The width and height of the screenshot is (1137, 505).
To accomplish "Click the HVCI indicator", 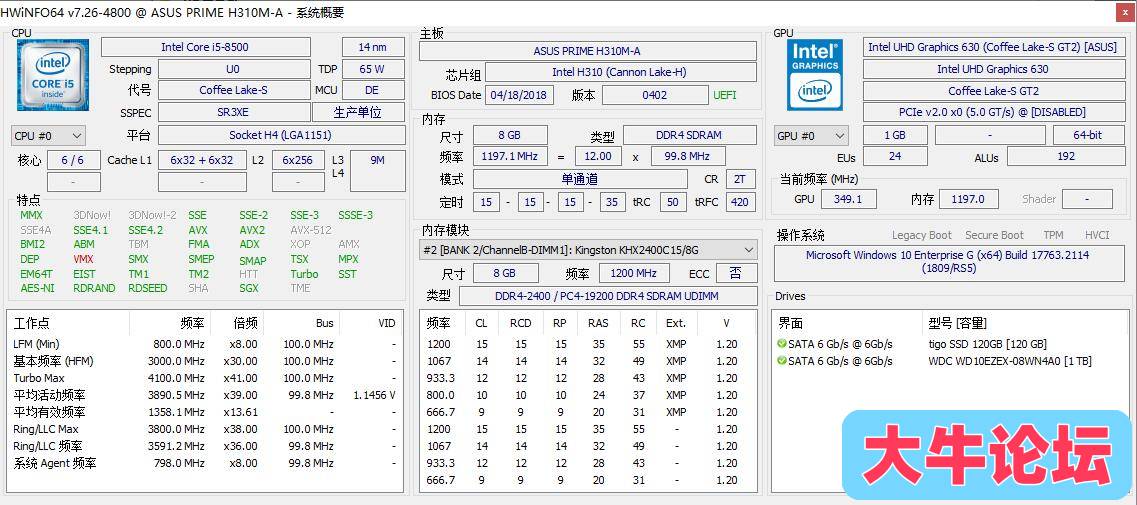I will 1097,235.
